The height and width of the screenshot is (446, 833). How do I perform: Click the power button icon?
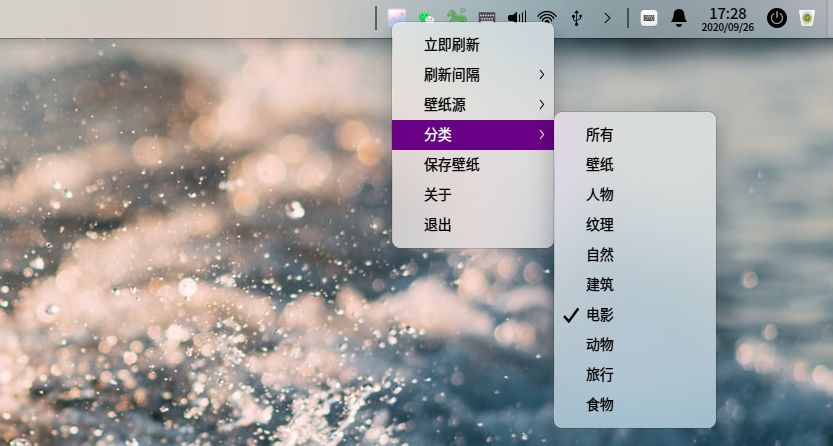776,18
